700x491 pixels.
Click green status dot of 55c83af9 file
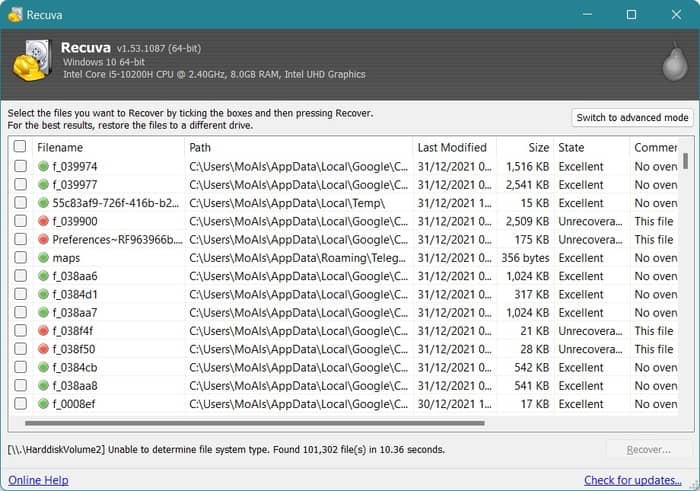43,203
